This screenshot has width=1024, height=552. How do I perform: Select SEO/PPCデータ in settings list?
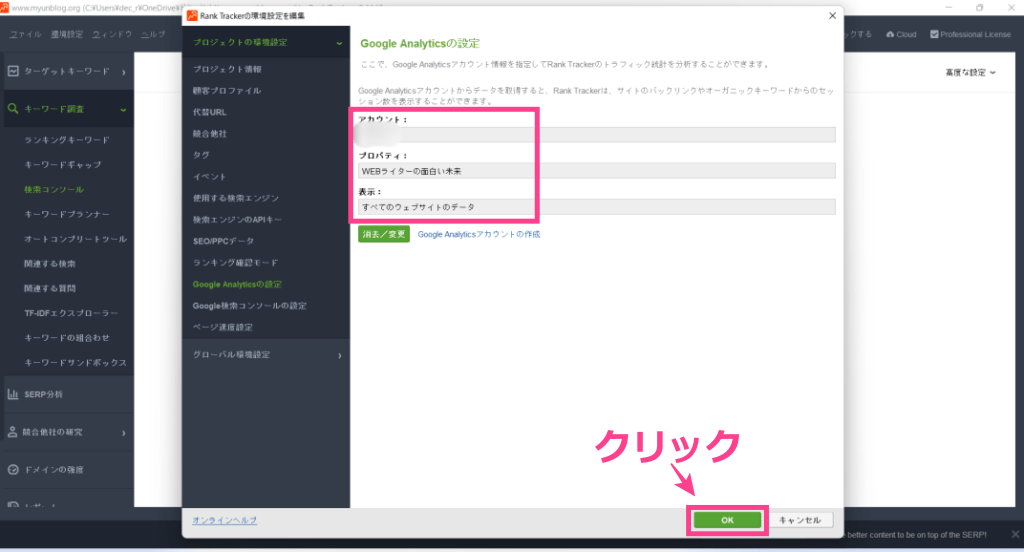point(223,241)
